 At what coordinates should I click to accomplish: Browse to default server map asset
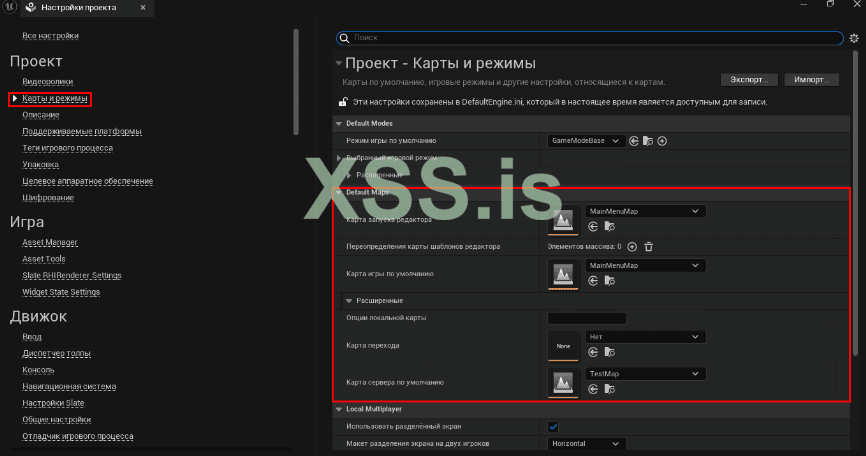click(609, 389)
